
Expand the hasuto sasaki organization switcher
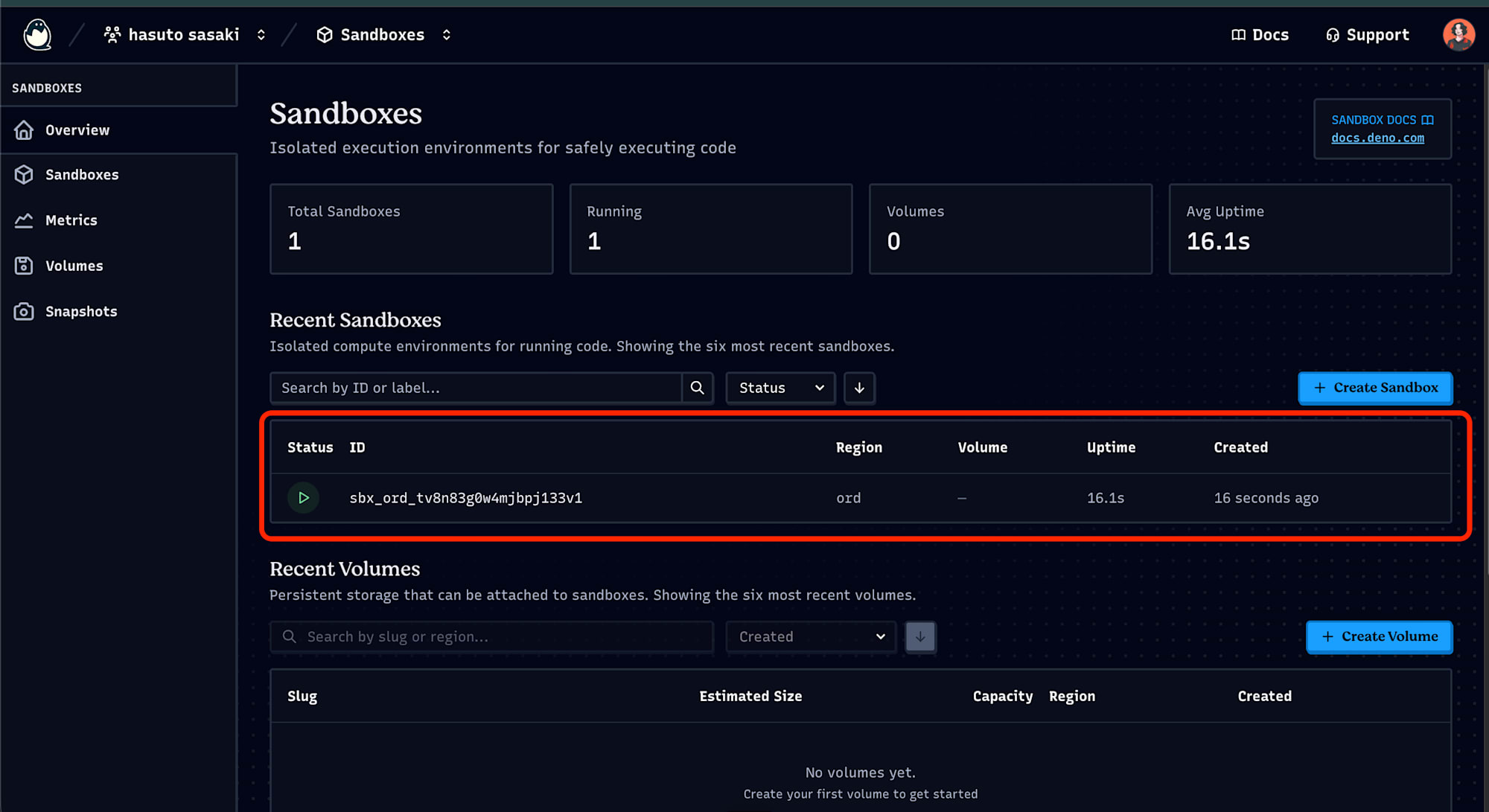(261, 34)
